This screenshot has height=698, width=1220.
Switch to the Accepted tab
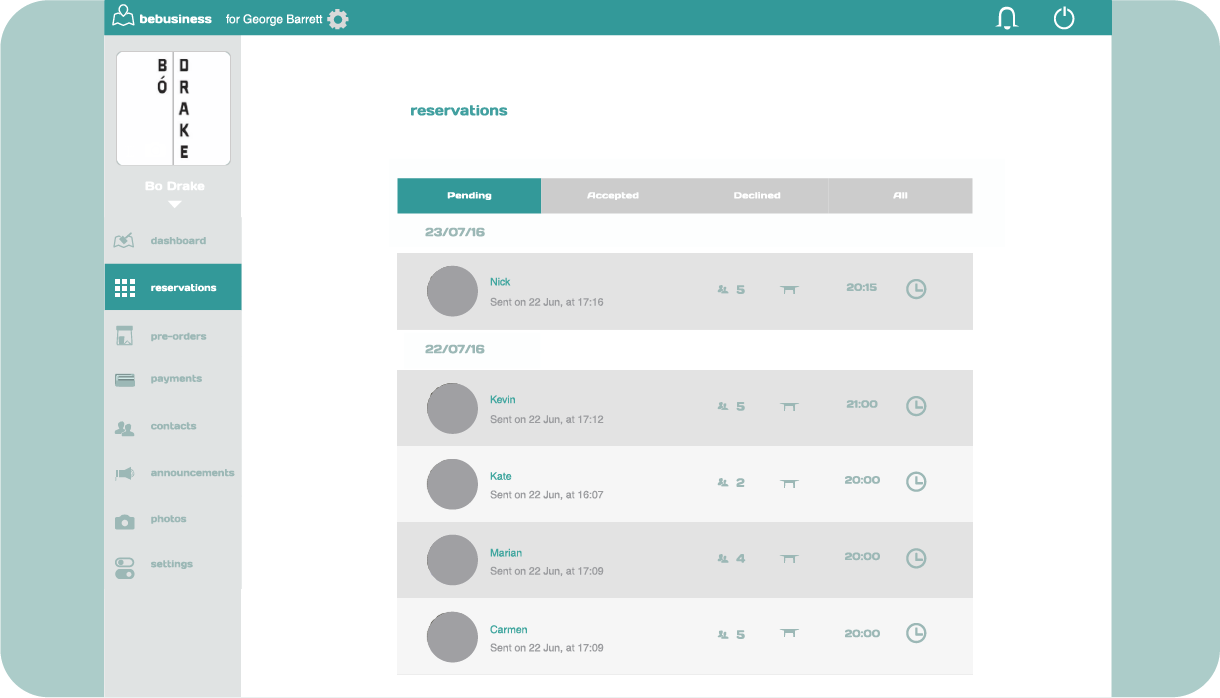click(613, 196)
